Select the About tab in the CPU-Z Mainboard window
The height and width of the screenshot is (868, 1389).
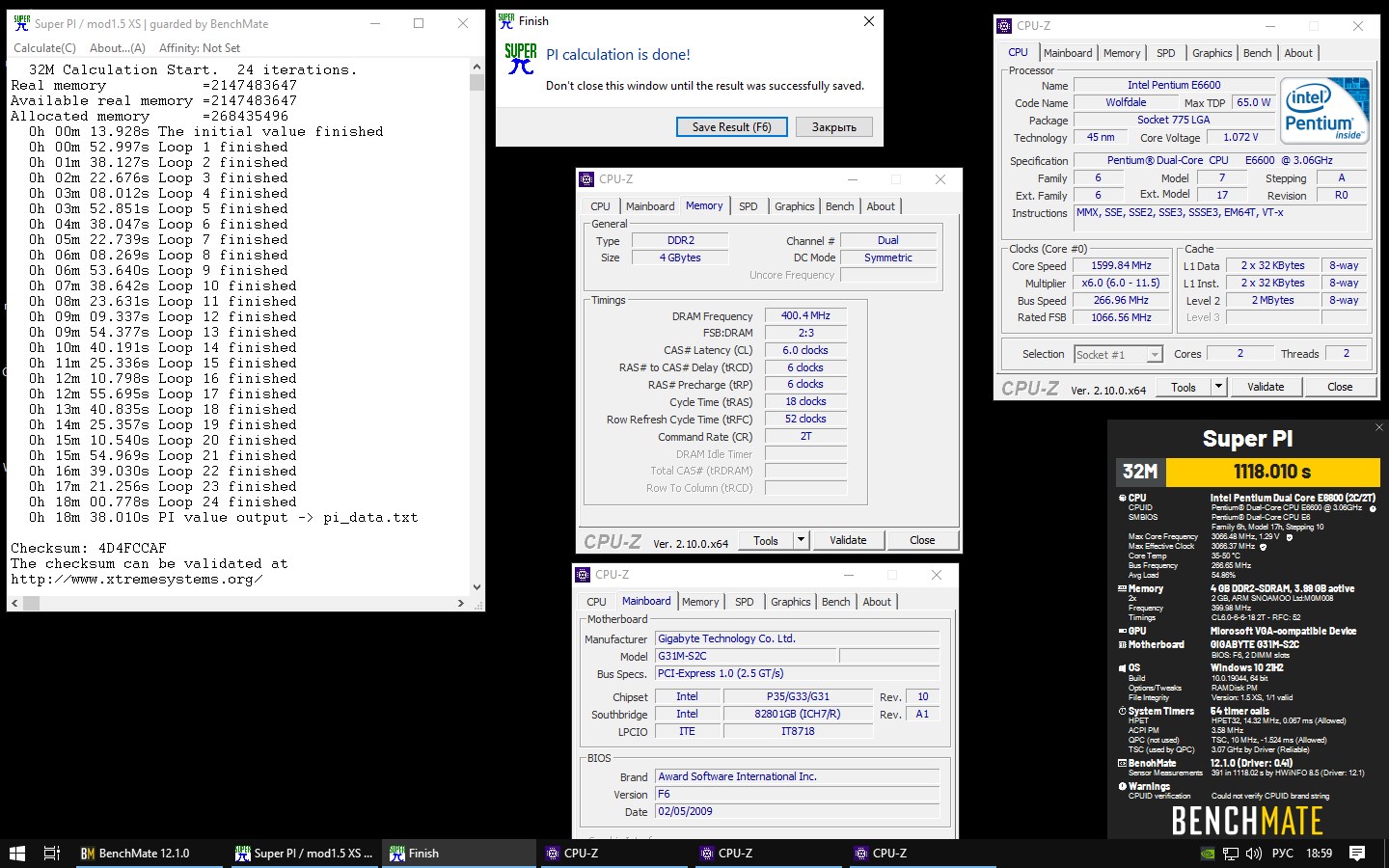coord(877,602)
